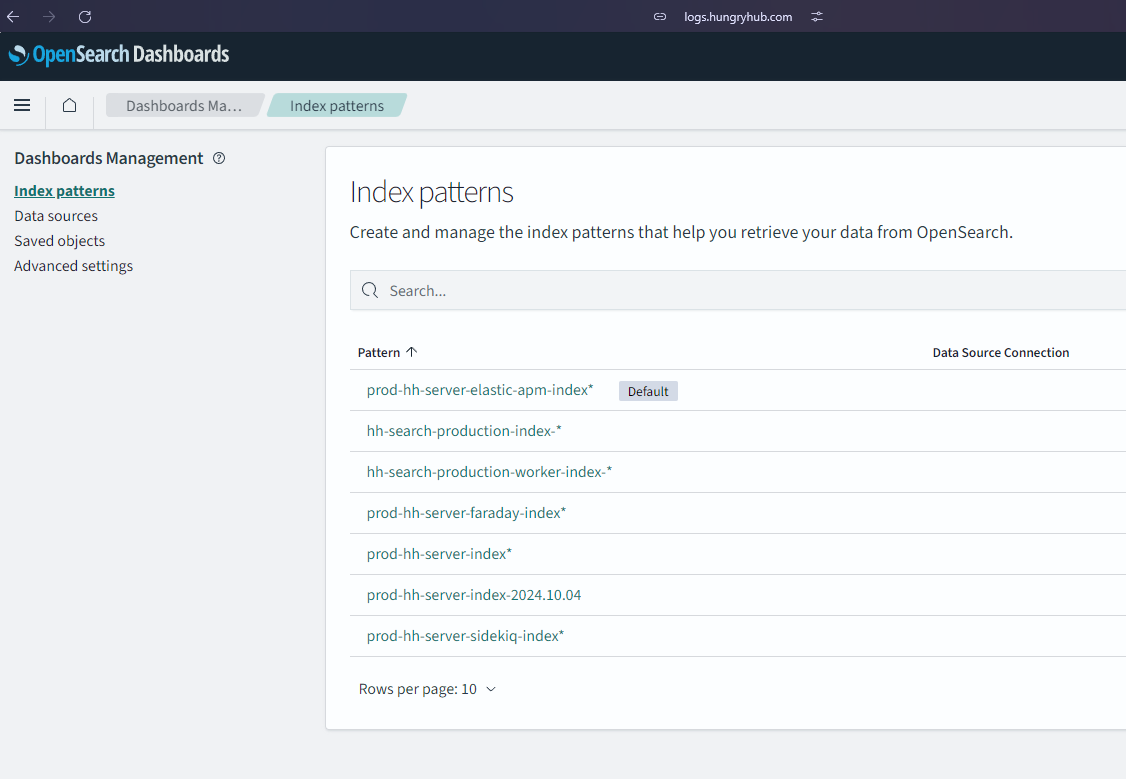Click the Dashboards Management breadcrumb
Image resolution: width=1126 pixels, height=779 pixels.
(183, 105)
